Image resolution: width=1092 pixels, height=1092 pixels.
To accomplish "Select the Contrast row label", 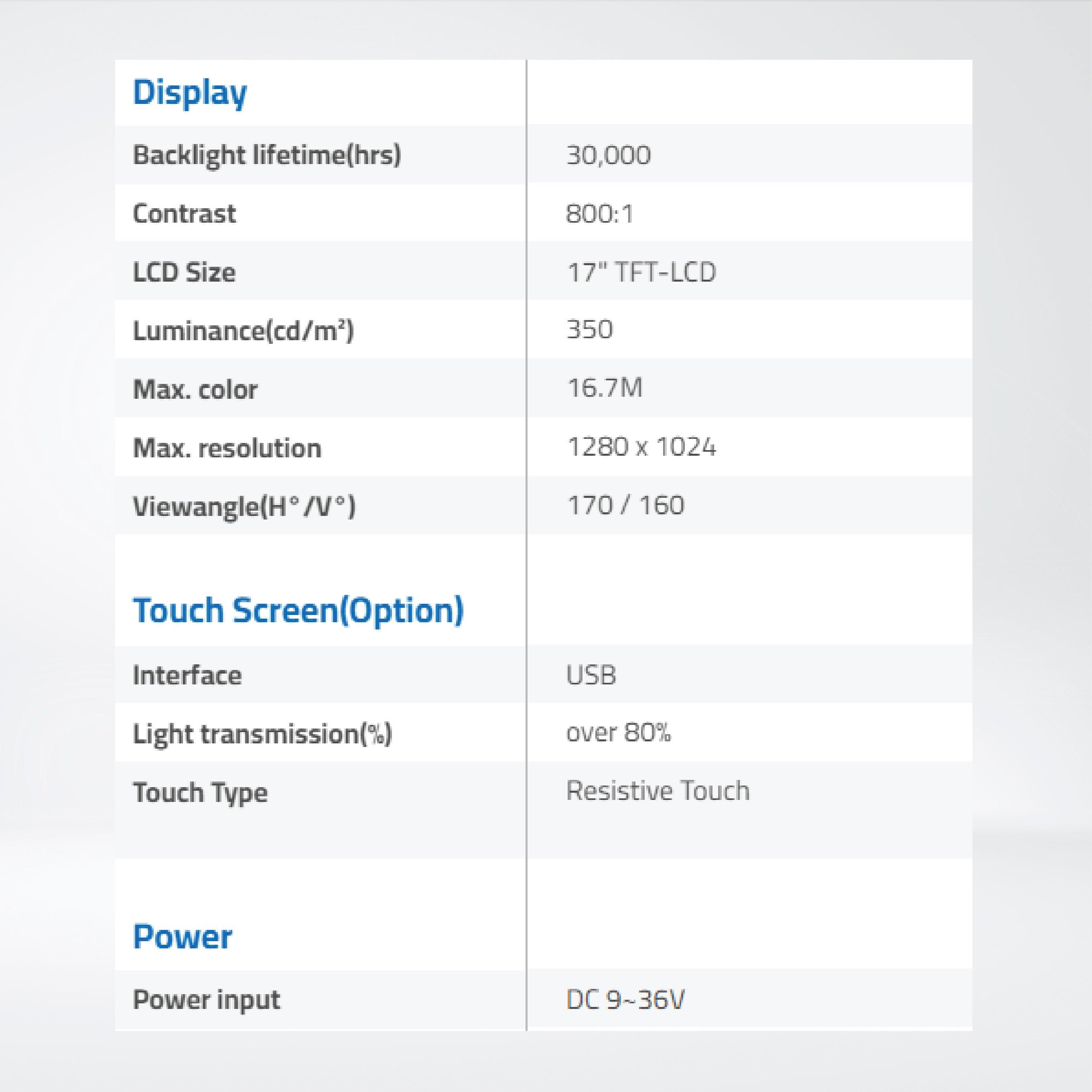I will tap(184, 214).
